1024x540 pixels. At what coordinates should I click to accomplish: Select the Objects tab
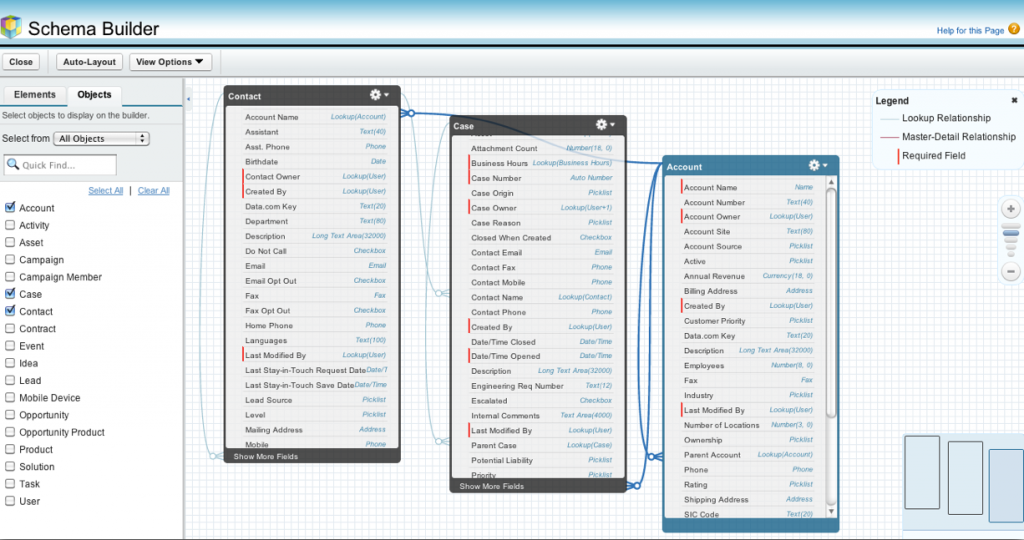[x=94, y=95]
